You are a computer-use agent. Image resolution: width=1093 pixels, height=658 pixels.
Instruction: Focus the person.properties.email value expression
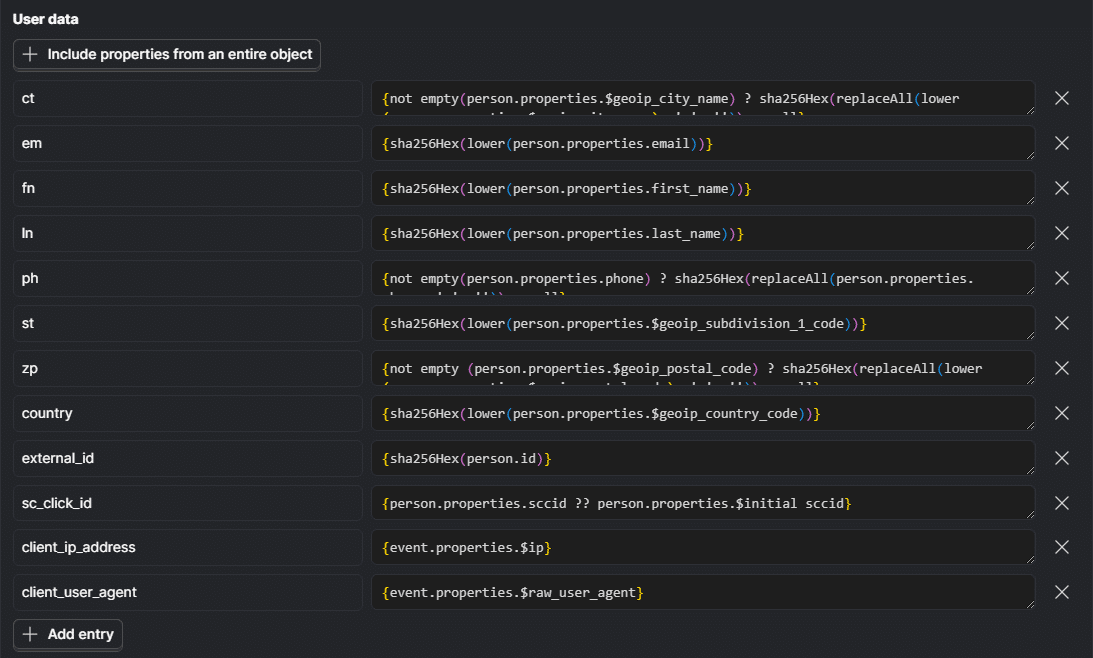pyautogui.click(x=703, y=143)
